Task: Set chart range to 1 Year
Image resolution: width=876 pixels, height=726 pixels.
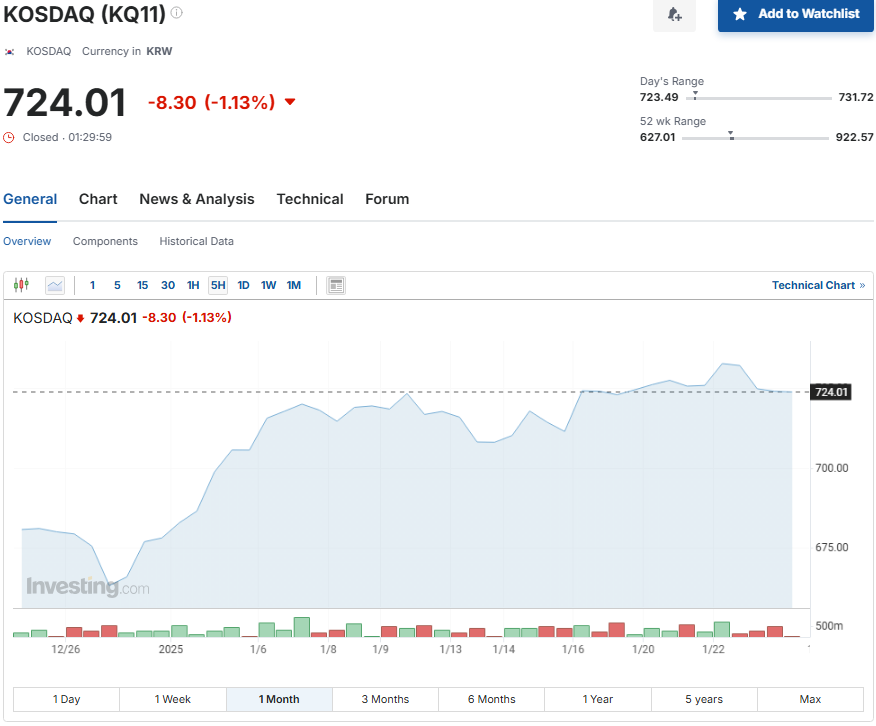Action: coord(598,699)
